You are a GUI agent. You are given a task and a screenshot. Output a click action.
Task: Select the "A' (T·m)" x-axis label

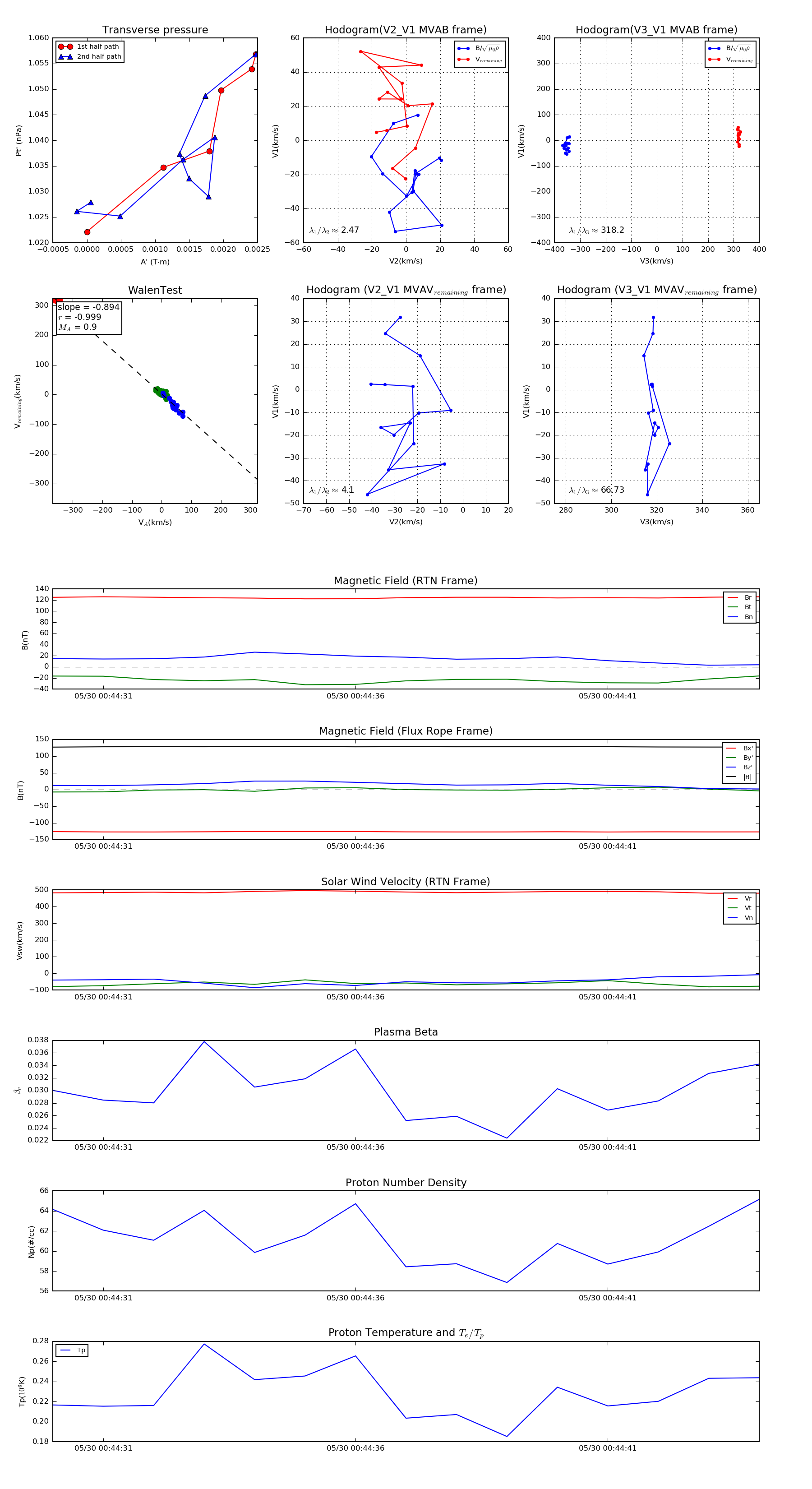click(155, 262)
